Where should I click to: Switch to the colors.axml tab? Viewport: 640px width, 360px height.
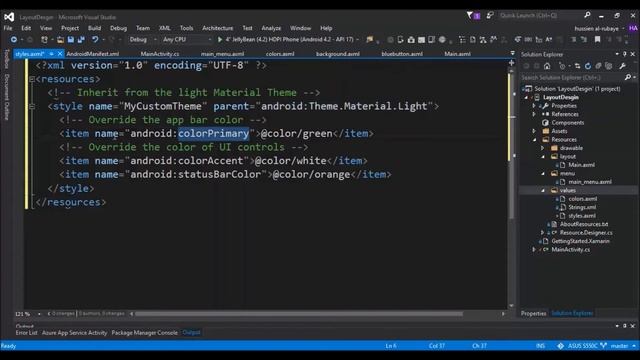(280, 54)
